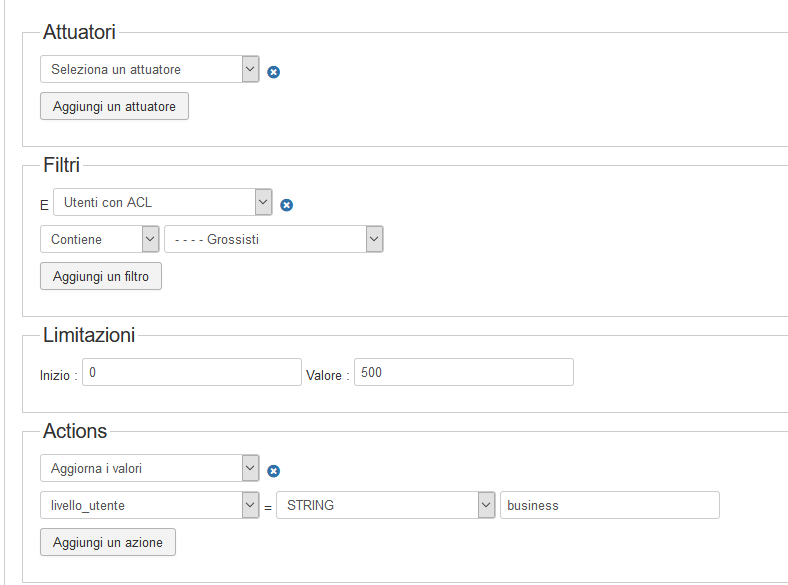Expand the Utenti con ACL dropdown
This screenshot has width=788, height=585.
tap(162, 202)
